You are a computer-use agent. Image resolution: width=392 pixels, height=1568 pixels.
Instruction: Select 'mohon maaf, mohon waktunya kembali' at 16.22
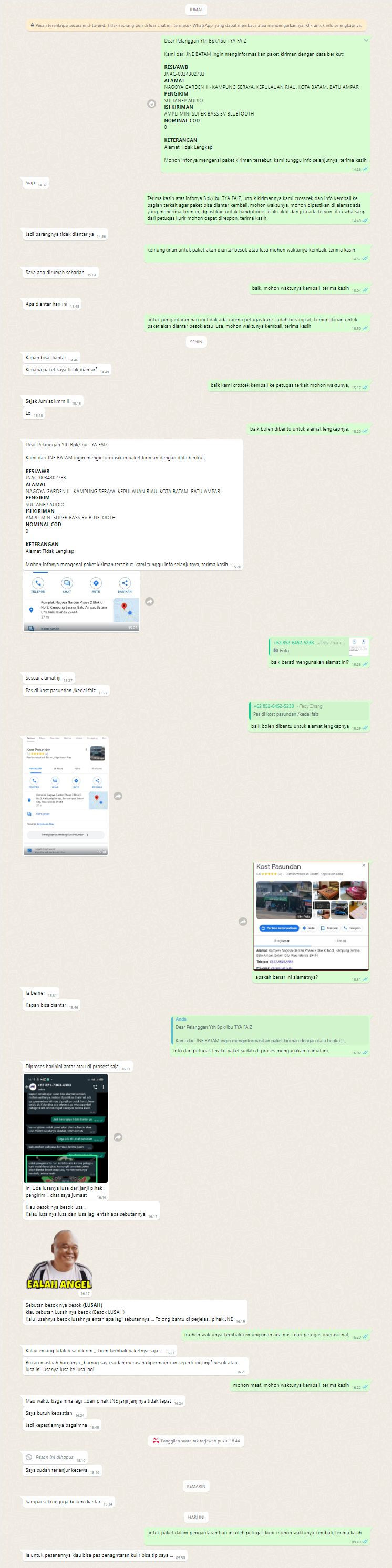[300, 1385]
